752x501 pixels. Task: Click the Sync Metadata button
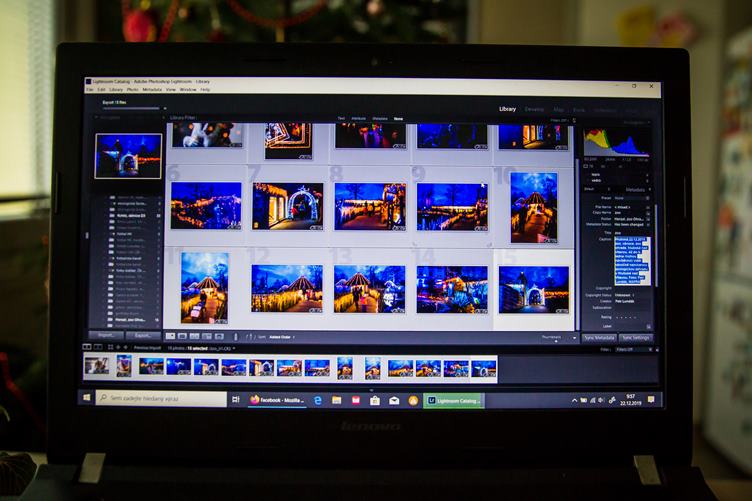[599, 338]
